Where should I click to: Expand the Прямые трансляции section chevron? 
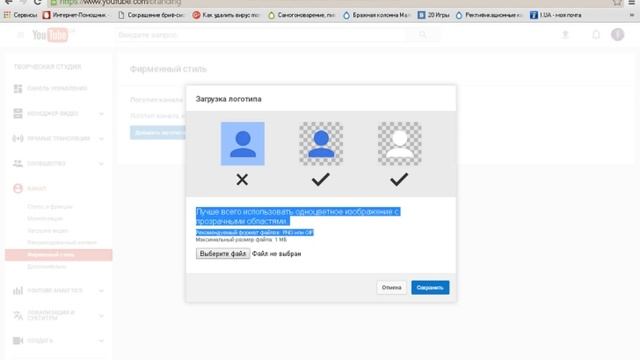click(101, 138)
